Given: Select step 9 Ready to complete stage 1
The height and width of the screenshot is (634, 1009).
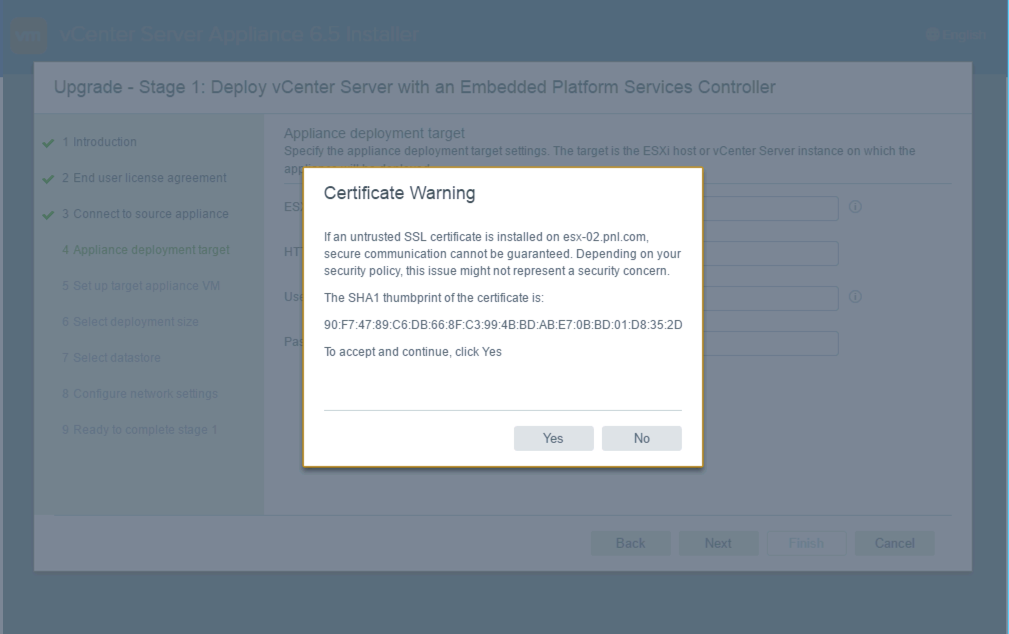Looking at the screenshot, I should point(140,430).
